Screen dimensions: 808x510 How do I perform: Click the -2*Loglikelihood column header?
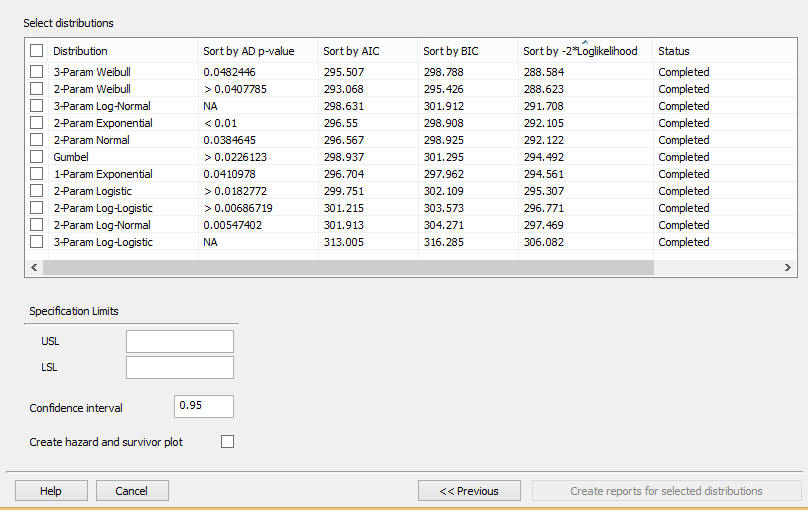point(580,51)
